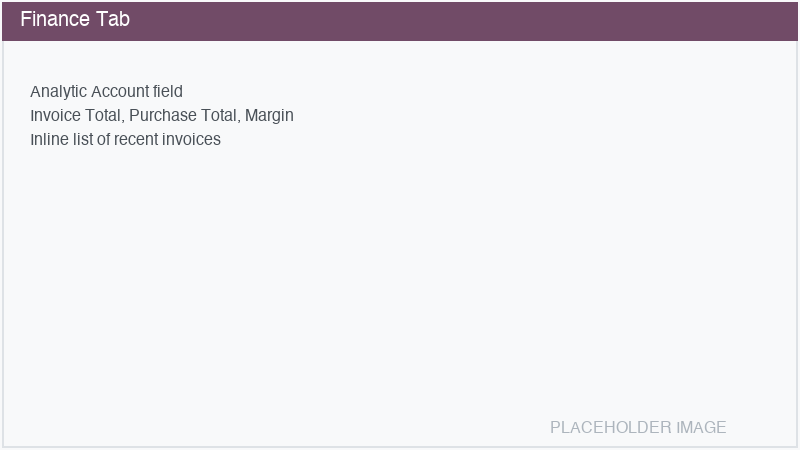
Task: Click the word "Account" in the first line
Action: coord(119,92)
